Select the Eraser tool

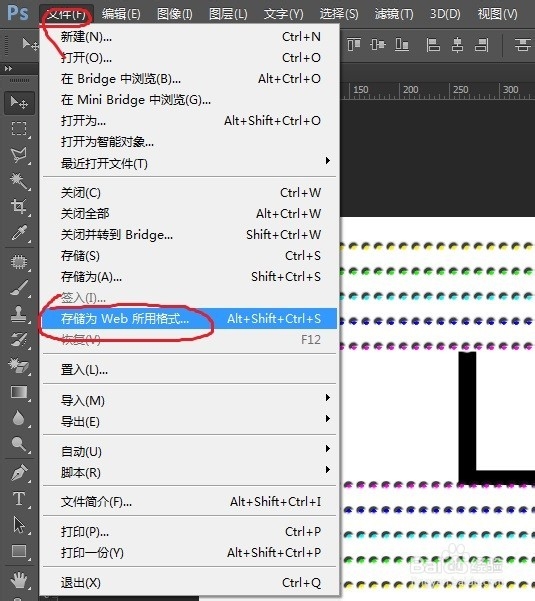tap(19, 365)
